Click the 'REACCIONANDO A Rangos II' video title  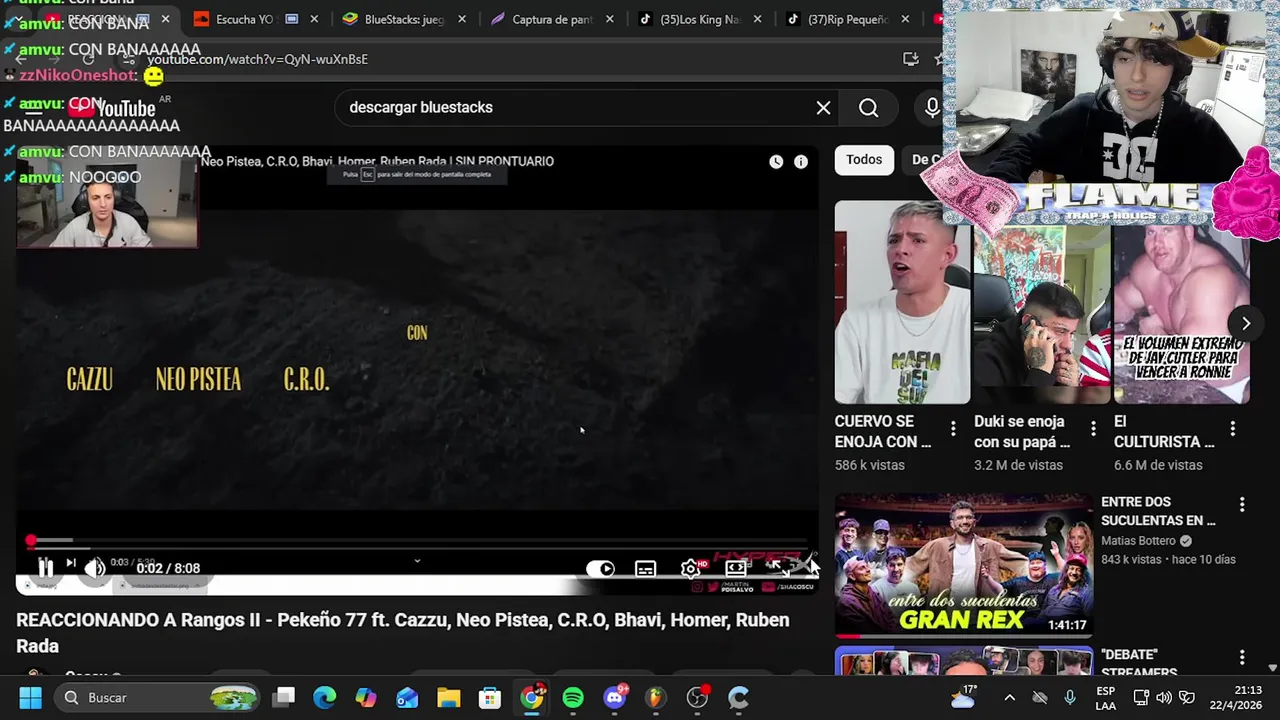pos(403,633)
